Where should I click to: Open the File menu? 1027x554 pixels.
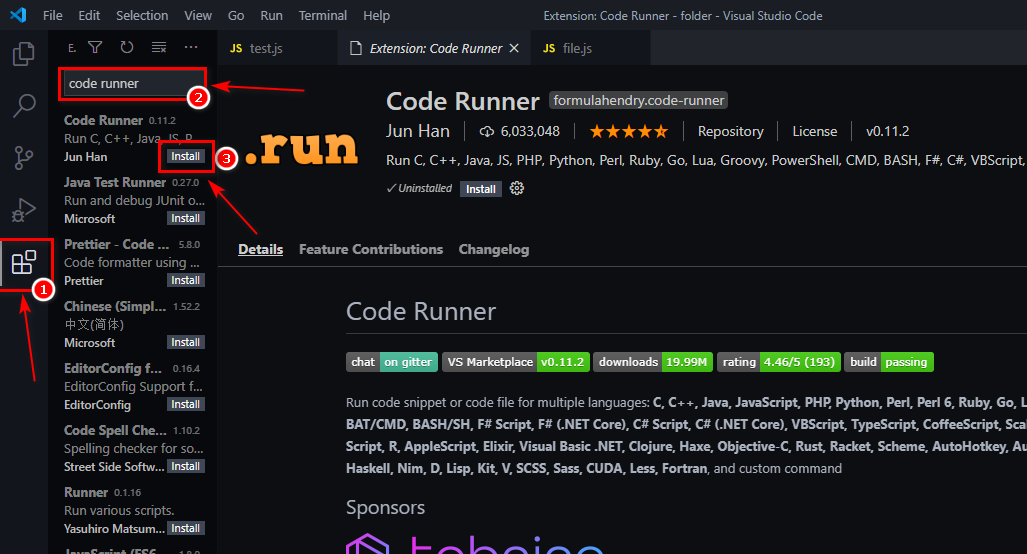coord(52,15)
